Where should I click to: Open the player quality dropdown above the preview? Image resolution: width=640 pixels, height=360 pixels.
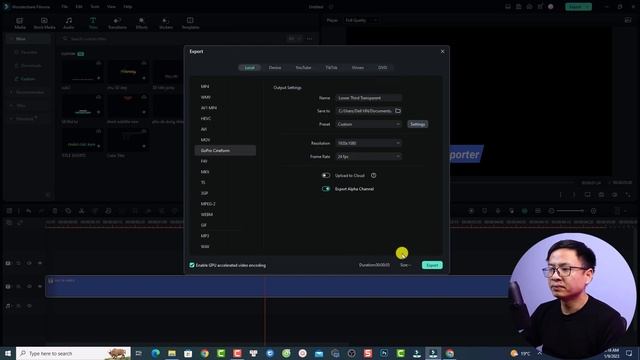(362, 20)
